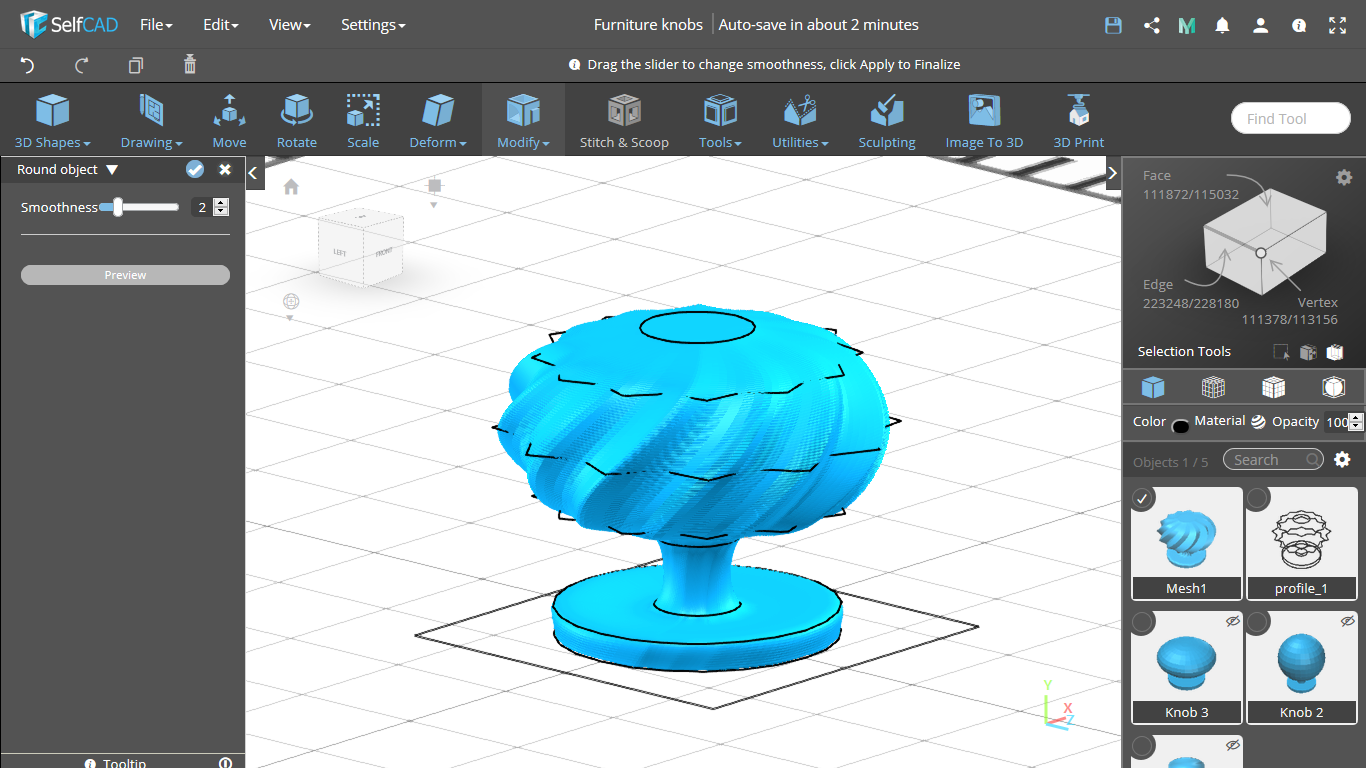Uncheck the Mesh1 object selection
The image size is (1366, 768).
click(x=1142, y=498)
